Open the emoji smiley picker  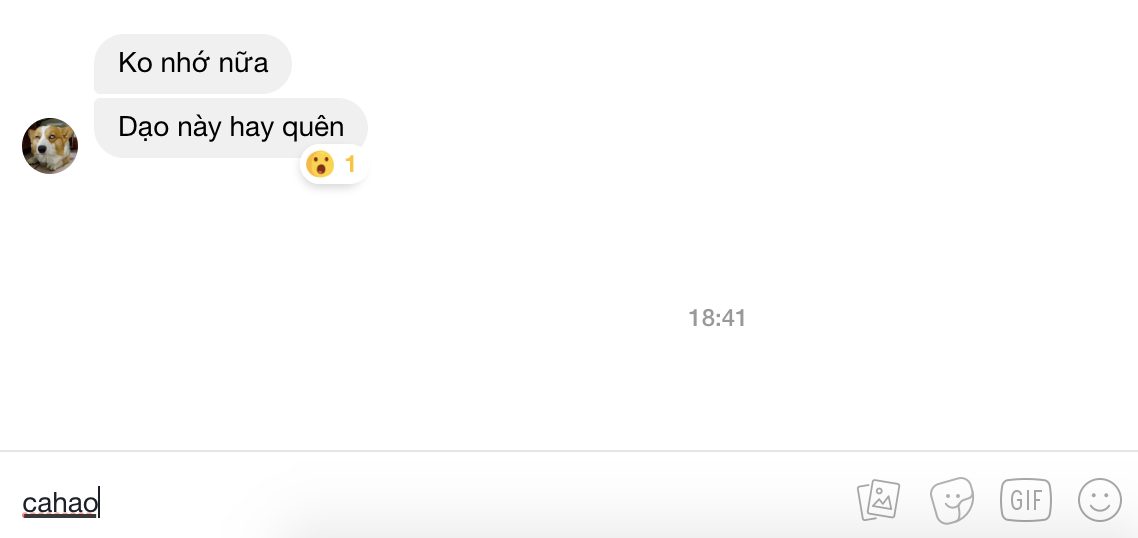pyautogui.click(x=1099, y=500)
